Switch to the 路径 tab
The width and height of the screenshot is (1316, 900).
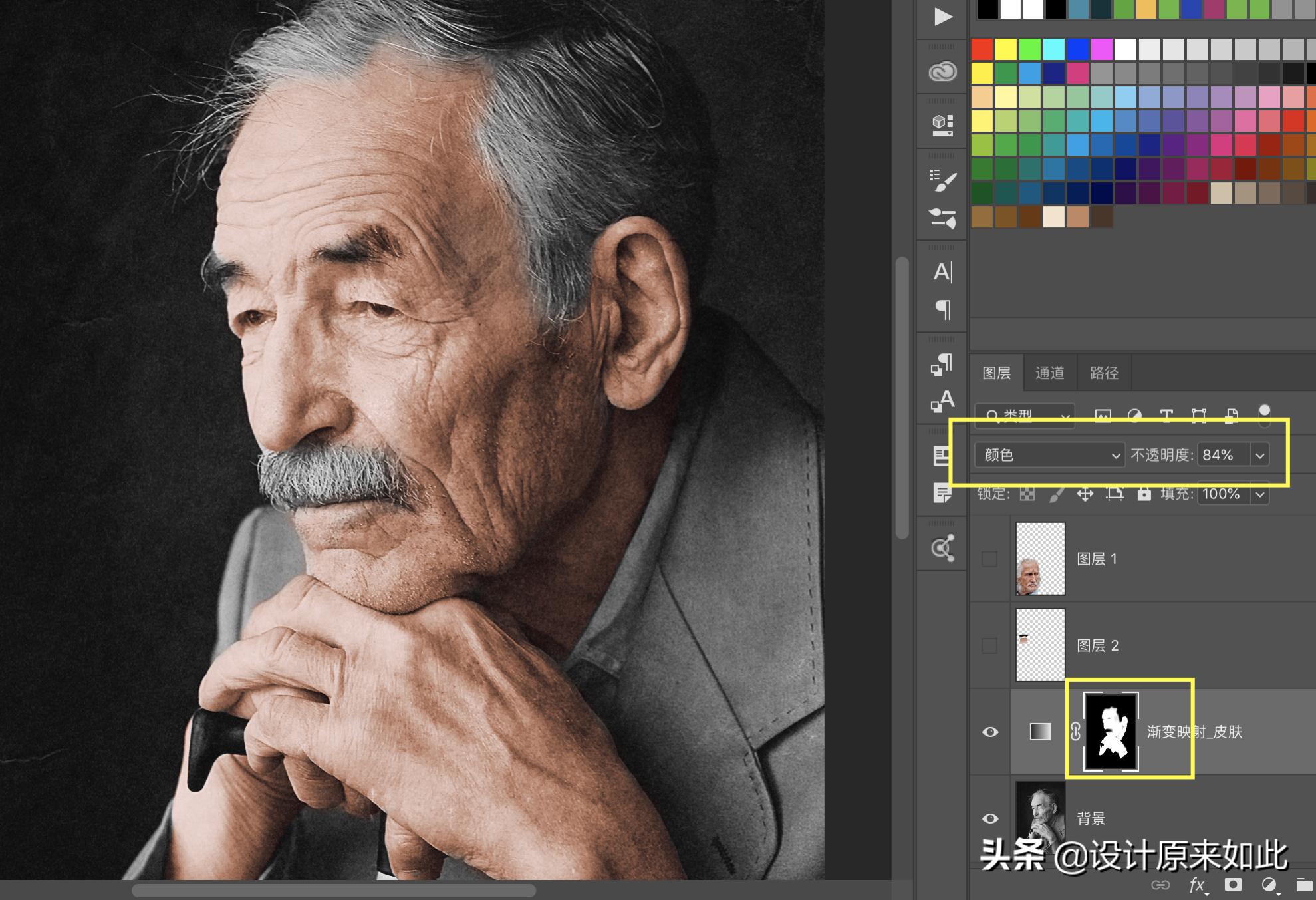point(1104,373)
